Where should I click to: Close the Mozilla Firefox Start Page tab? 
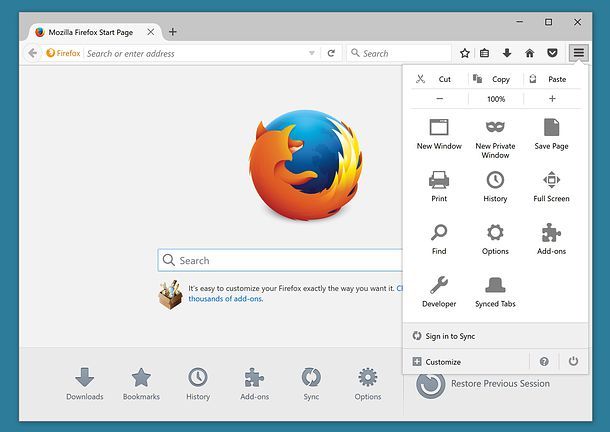(x=151, y=32)
